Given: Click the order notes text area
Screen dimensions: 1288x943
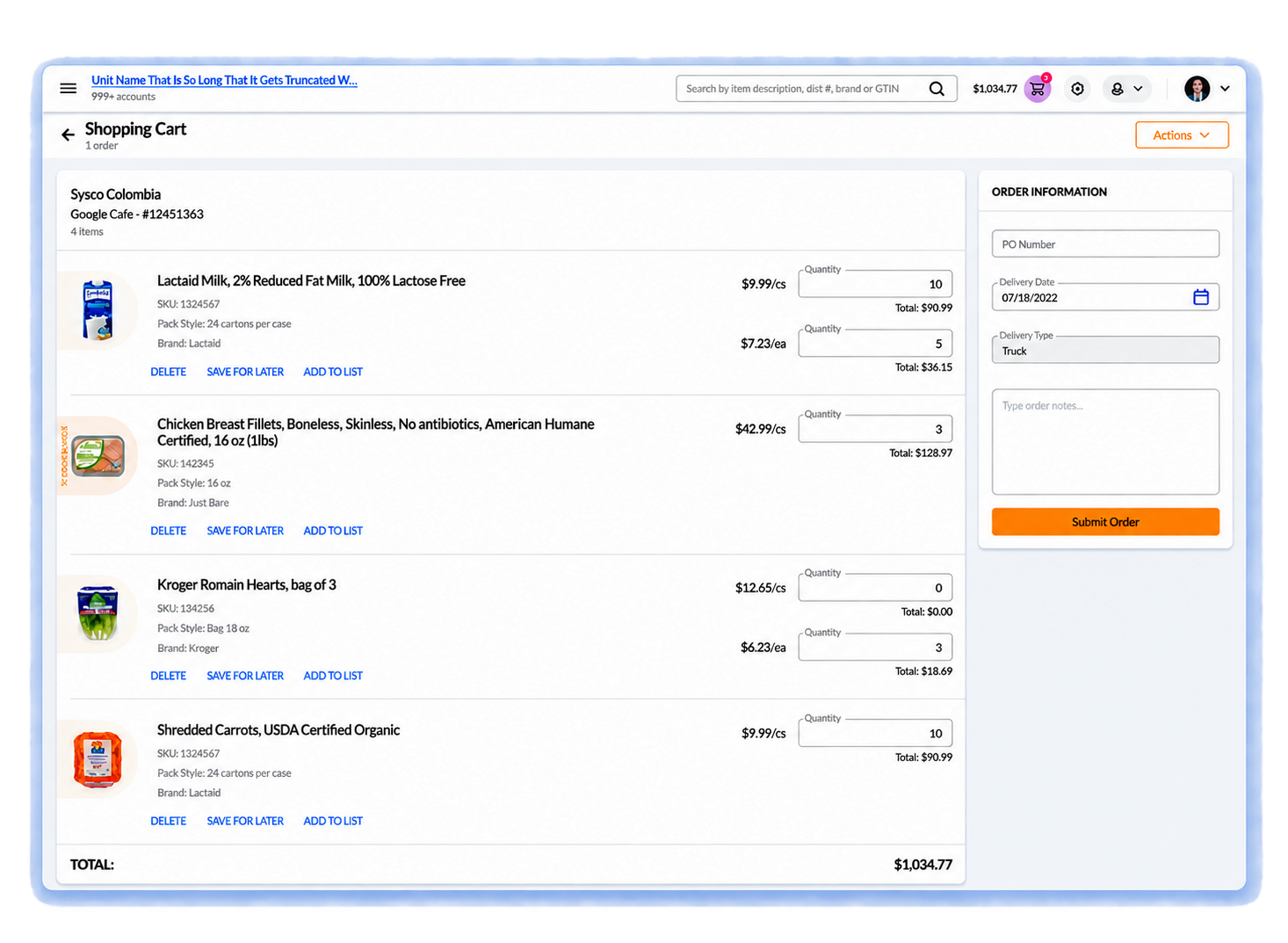Looking at the screenshot, I should point(1105,442).
